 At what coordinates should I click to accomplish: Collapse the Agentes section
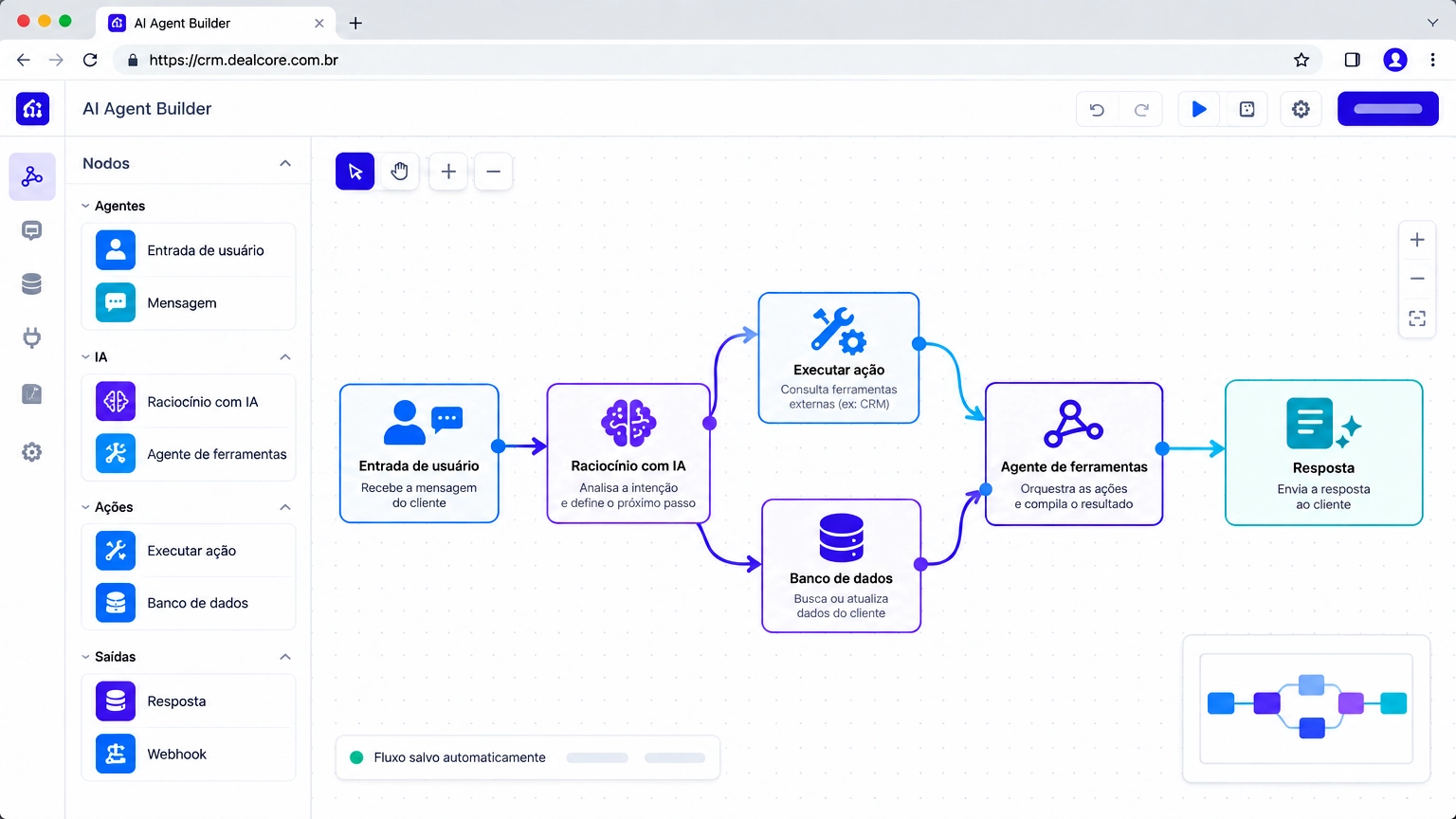(x=85, y=206)
